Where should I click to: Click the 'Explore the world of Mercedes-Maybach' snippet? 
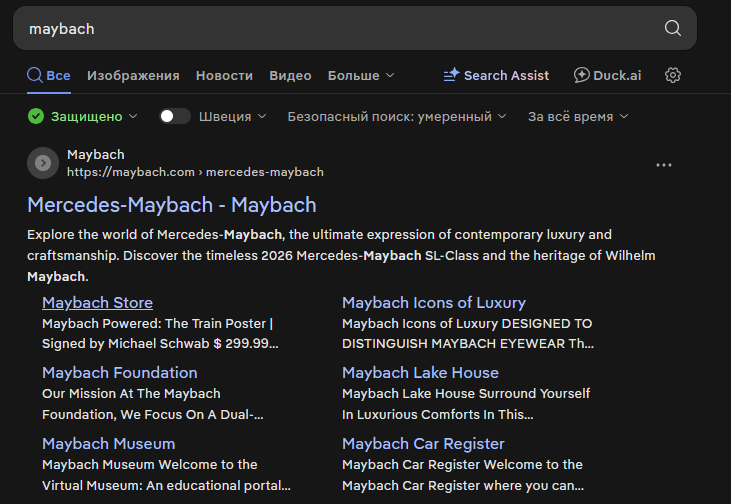(341, 255)
